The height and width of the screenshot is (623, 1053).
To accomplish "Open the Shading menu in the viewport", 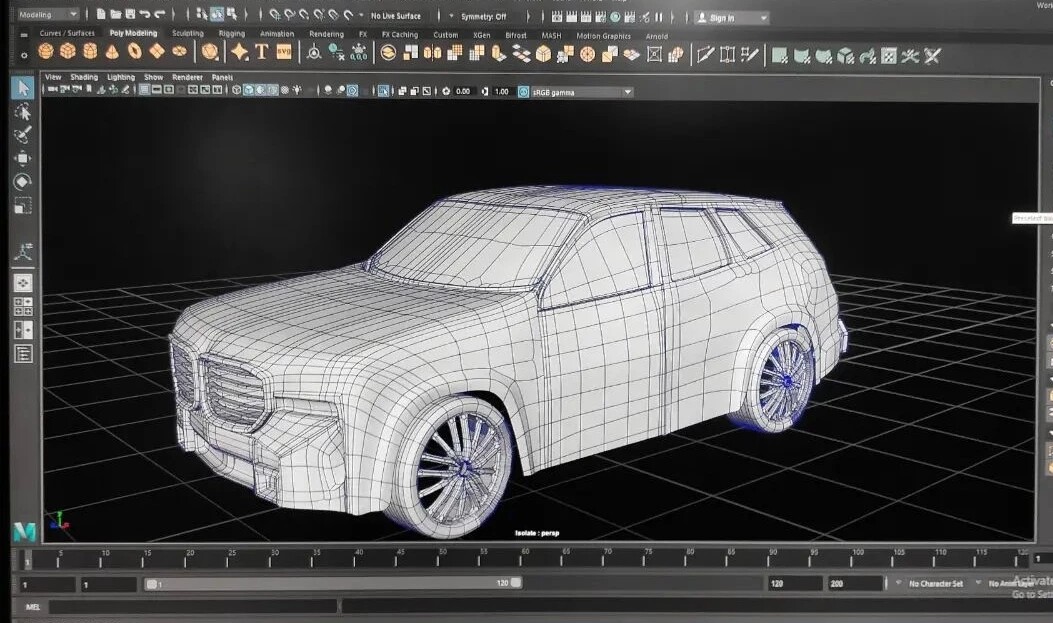I will (84, 77).
